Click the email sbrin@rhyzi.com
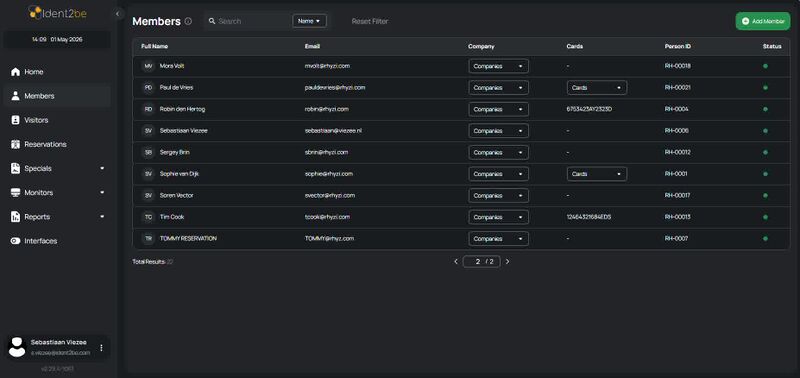 pos(327,153)
